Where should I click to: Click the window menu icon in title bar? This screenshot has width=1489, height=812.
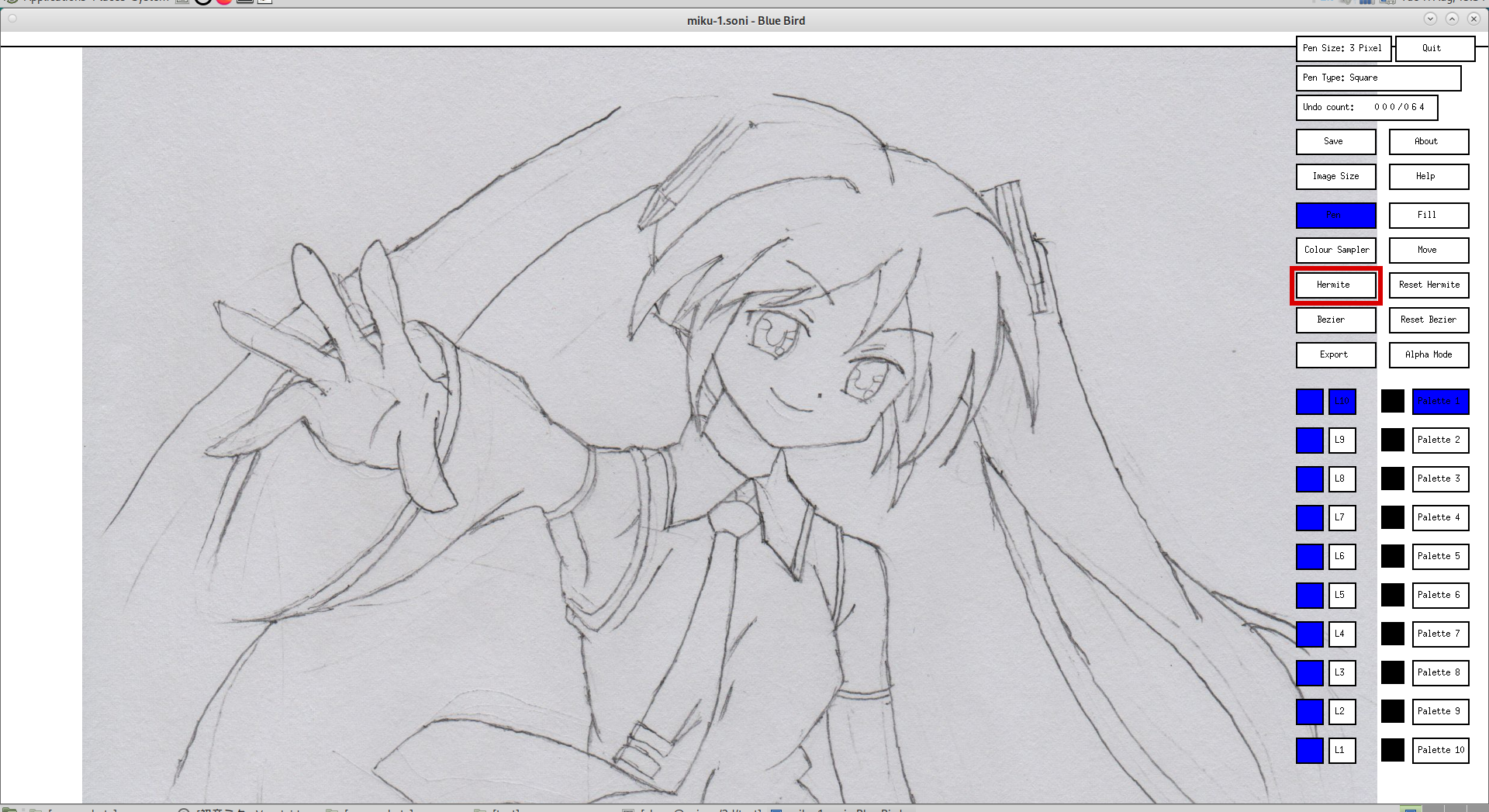pyautogui.click(x=12, y=19)
